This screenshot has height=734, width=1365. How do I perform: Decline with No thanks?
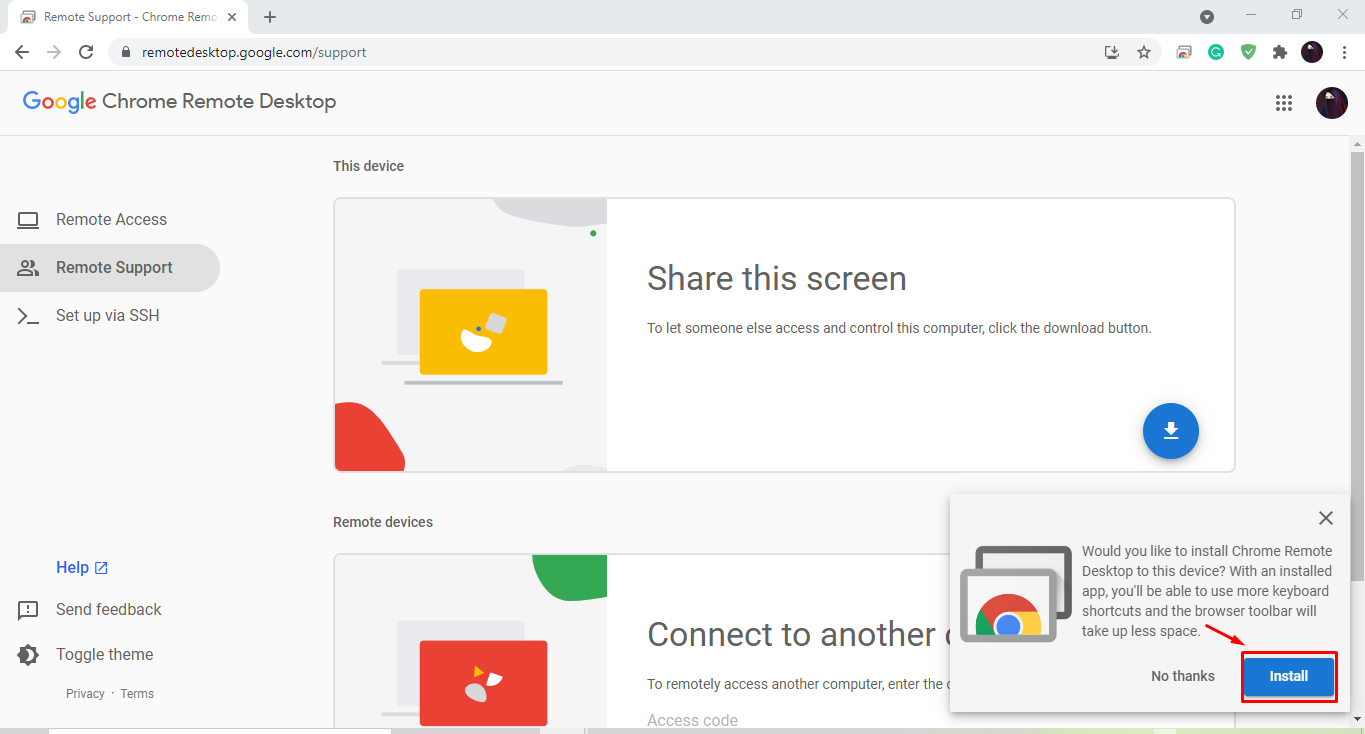pyautogui.click(x=1183, y=676)
